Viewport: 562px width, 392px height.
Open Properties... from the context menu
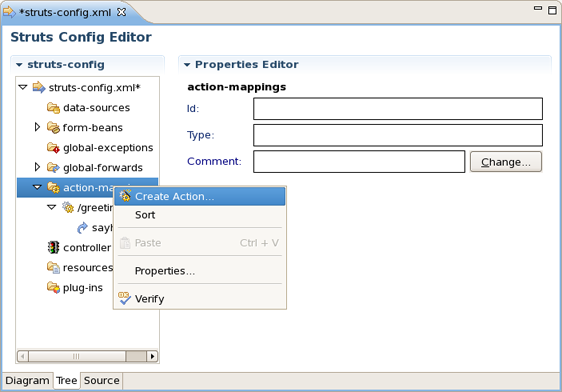pos(200,271)
